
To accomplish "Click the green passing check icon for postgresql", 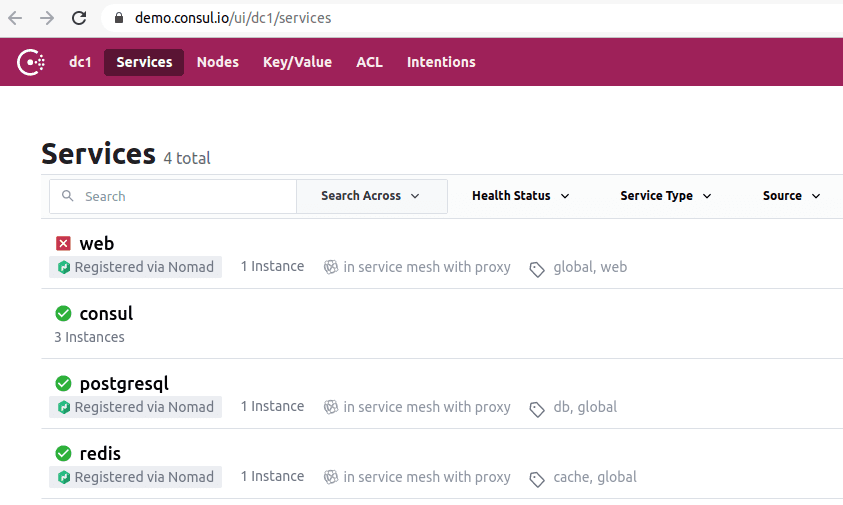I will coord(63,383).
